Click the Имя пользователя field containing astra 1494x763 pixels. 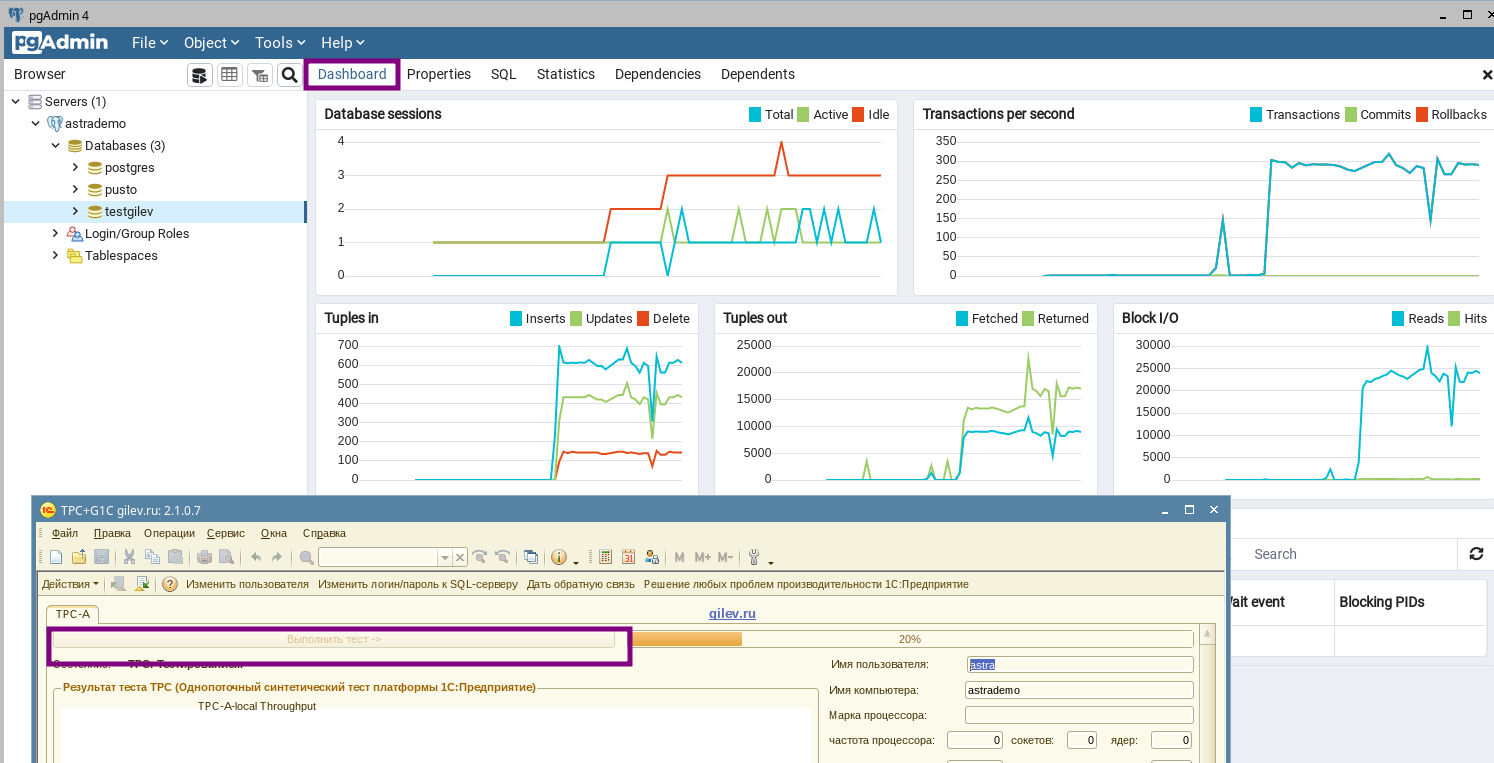(x=1079, y=664)
